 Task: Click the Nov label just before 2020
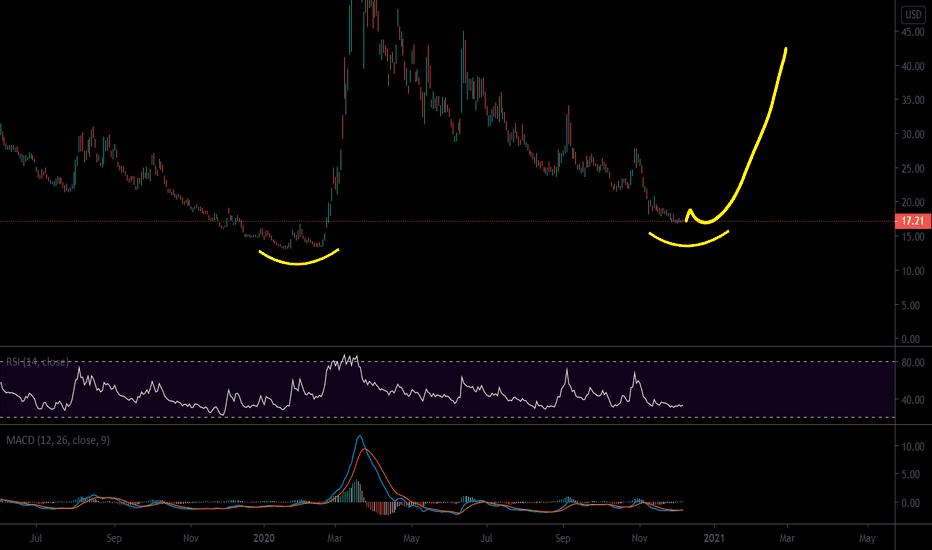(191, 538)
